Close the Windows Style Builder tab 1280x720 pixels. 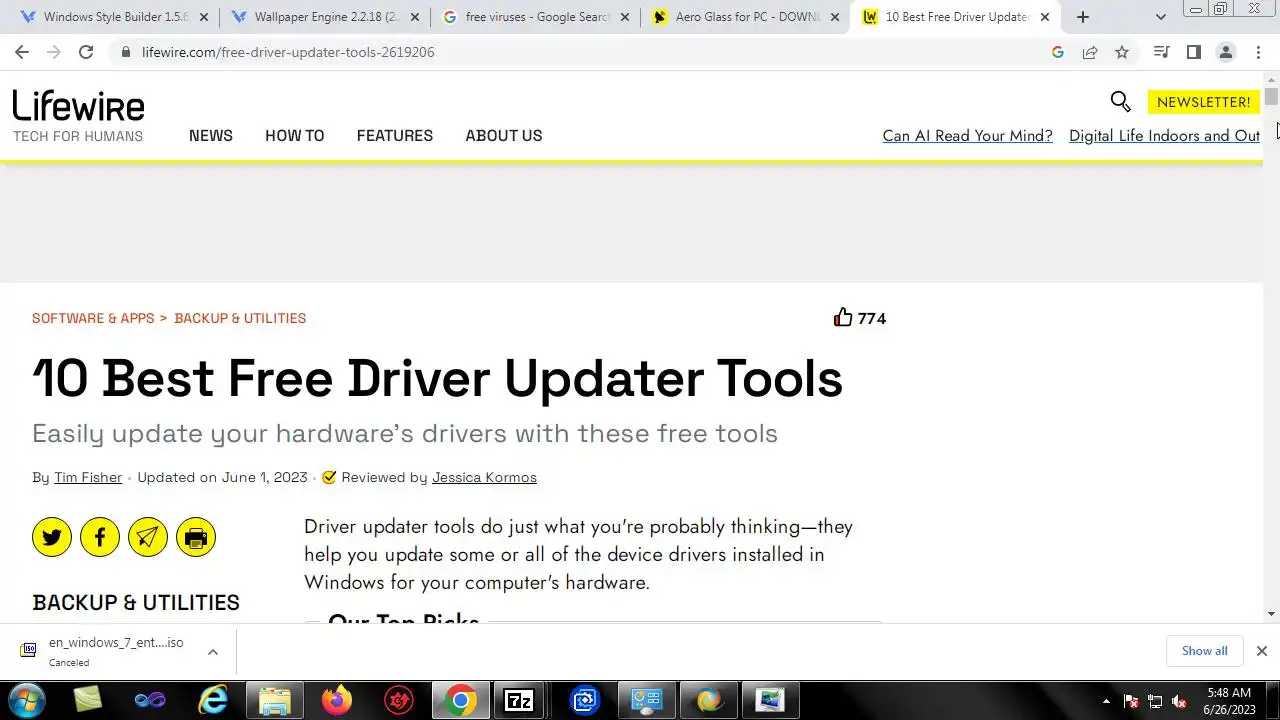point(205,17)
